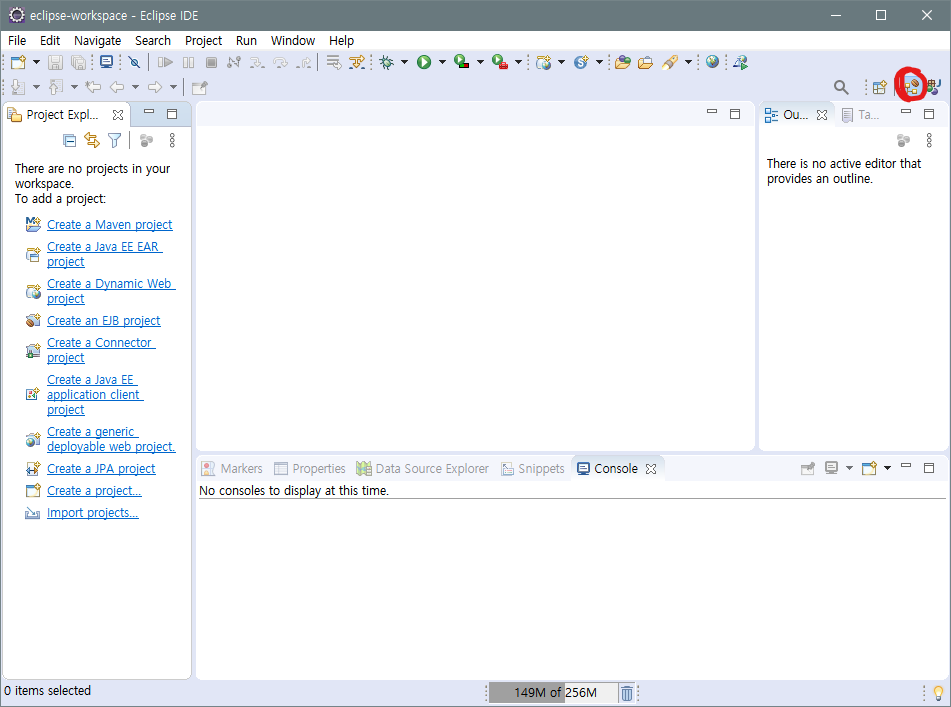Click the Step Over icon
This screenshot has height=707, width=951.
[x=280, y=62]
